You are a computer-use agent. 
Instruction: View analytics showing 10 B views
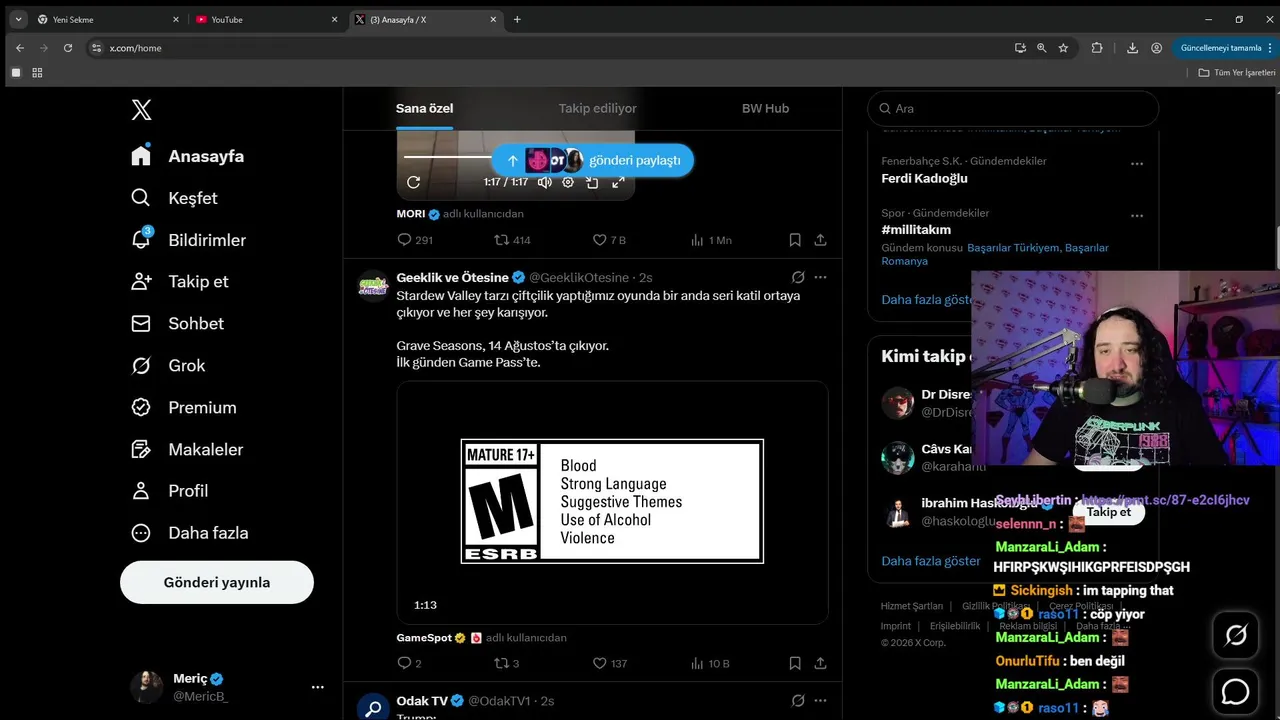pos(710,663)
